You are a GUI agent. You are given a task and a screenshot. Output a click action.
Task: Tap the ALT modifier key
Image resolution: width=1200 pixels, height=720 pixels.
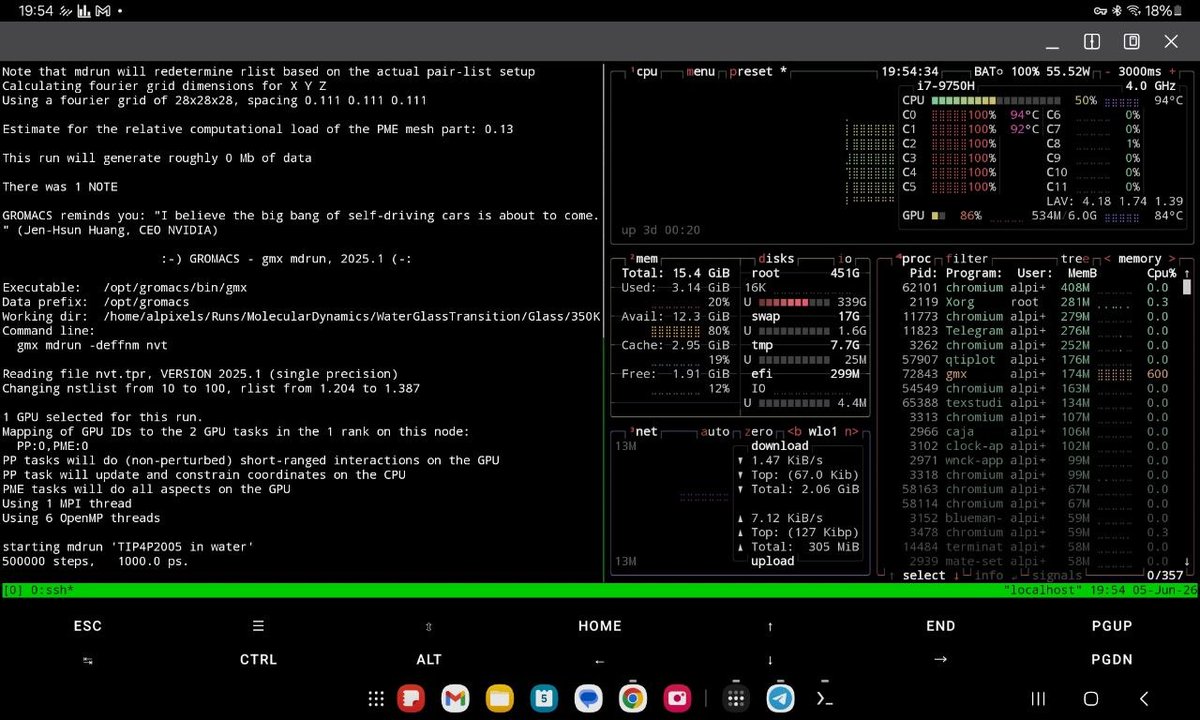click(429, 659)
